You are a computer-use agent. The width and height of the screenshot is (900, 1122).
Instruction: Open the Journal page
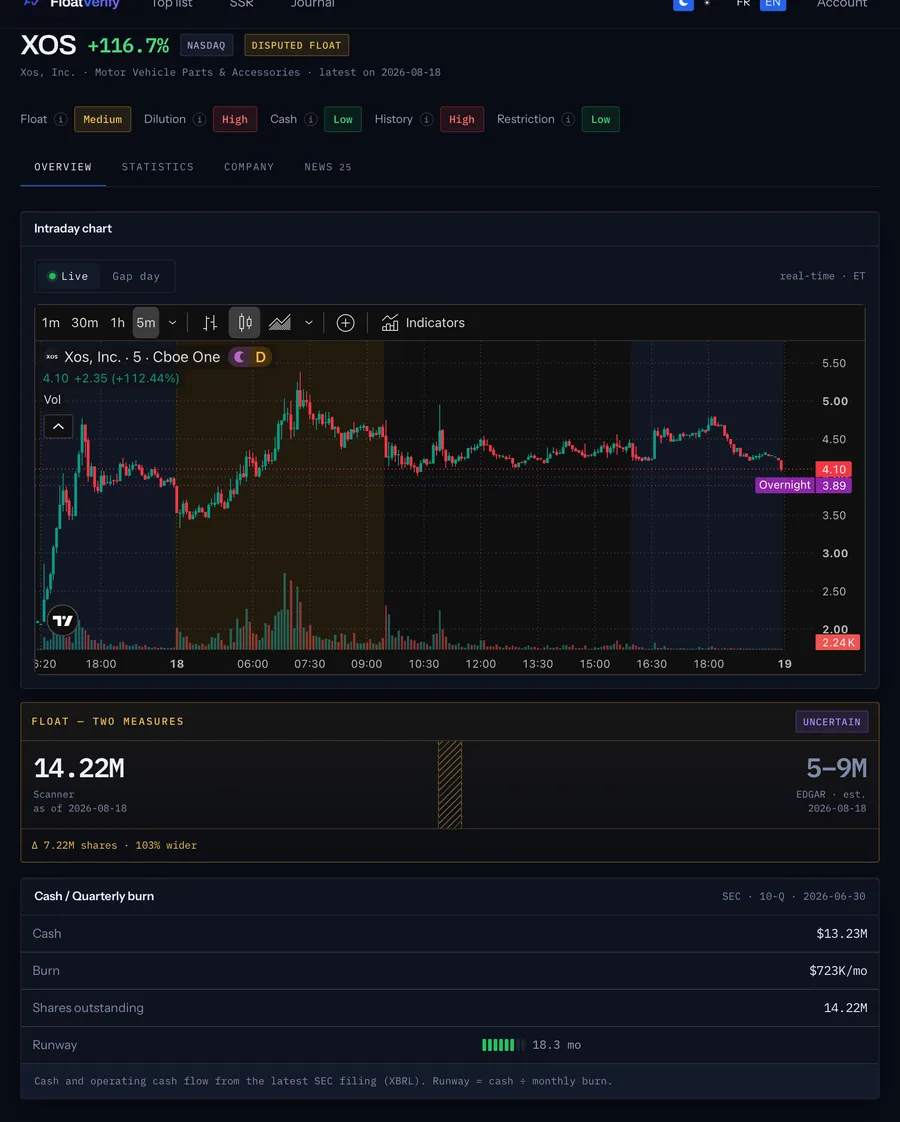(x=313, y=4)
